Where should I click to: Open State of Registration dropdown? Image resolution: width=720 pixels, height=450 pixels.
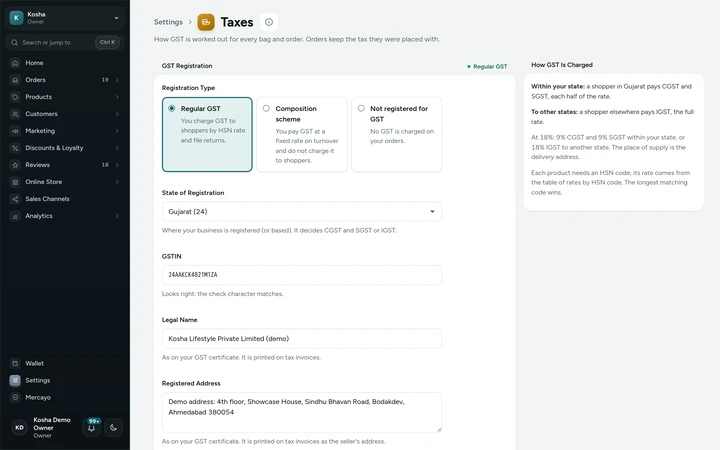302,211
